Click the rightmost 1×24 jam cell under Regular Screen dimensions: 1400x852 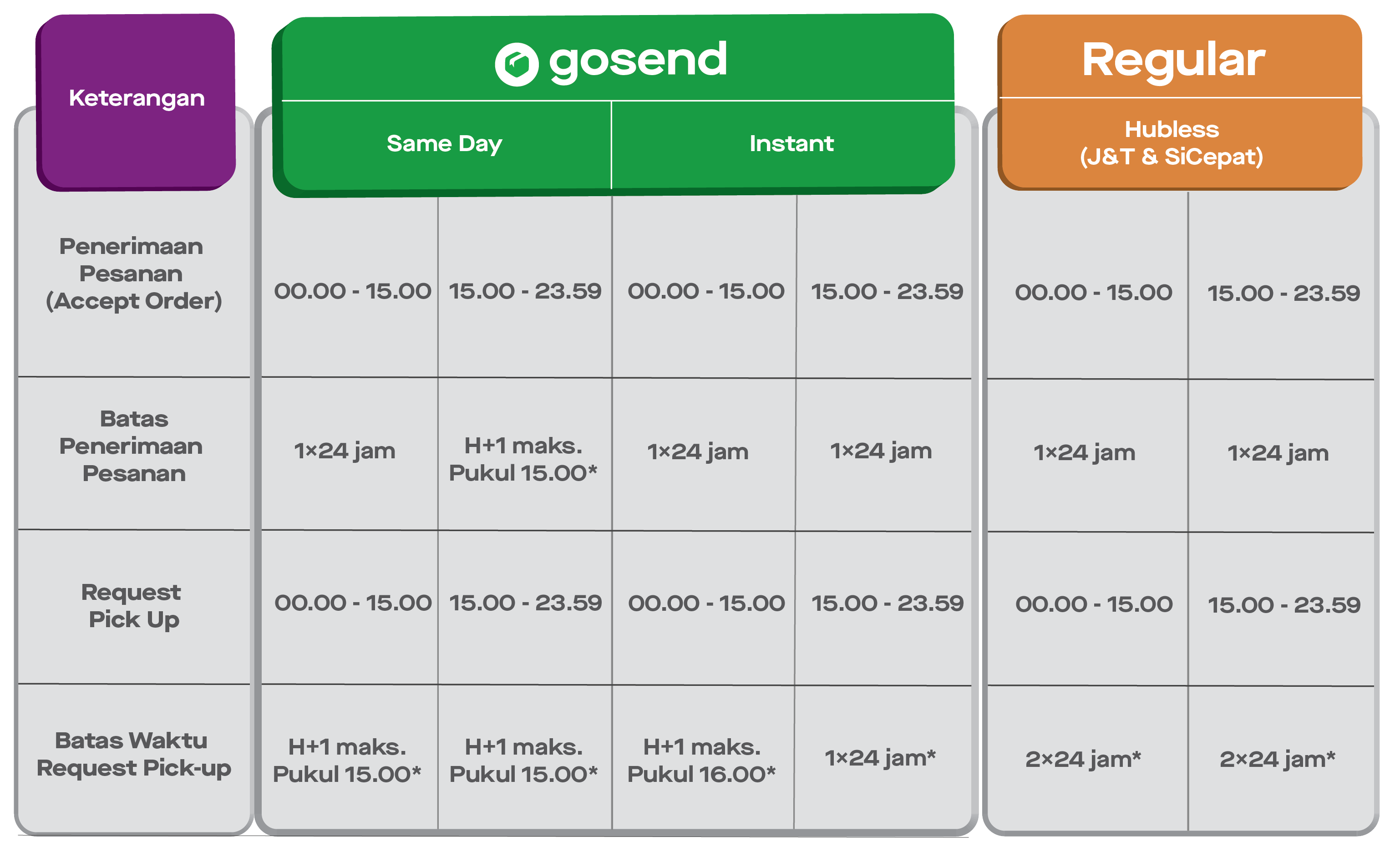1278,453
